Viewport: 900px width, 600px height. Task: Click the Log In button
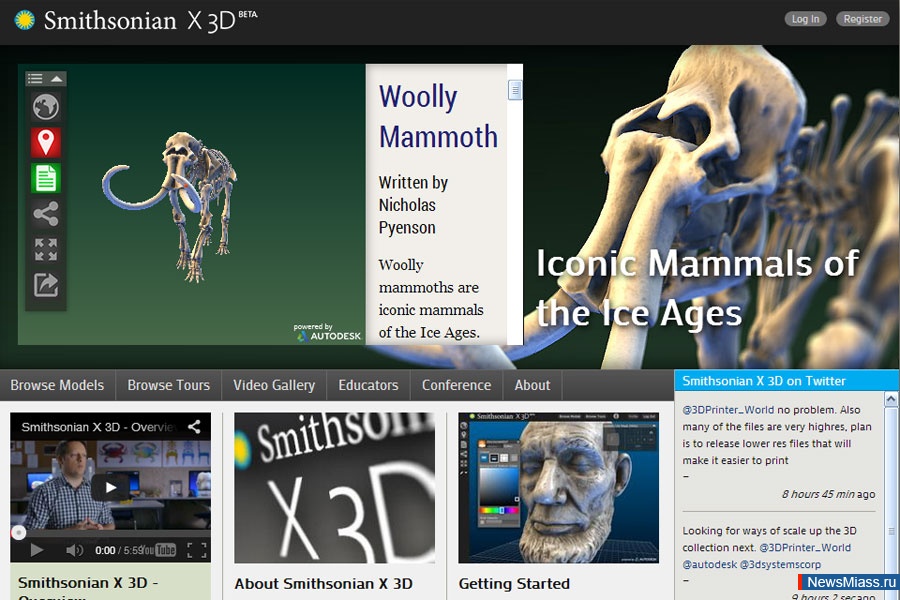coord(805,19)
